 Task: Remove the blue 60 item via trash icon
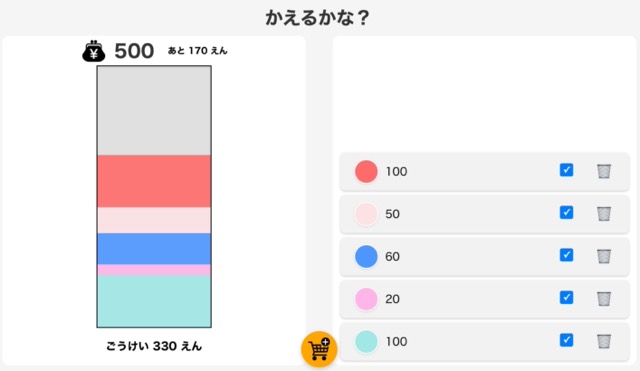(x=604, y=256)
